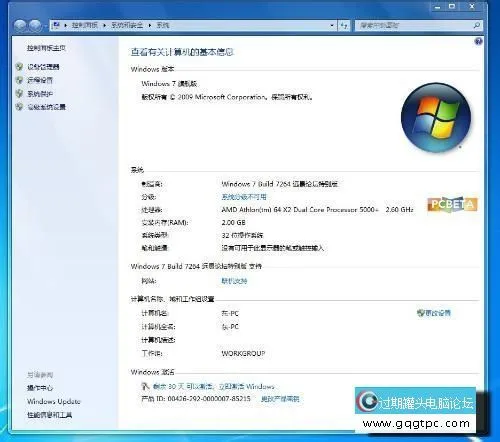
Task: Click the control panel icon in address bar
Action: click(56, 25)
